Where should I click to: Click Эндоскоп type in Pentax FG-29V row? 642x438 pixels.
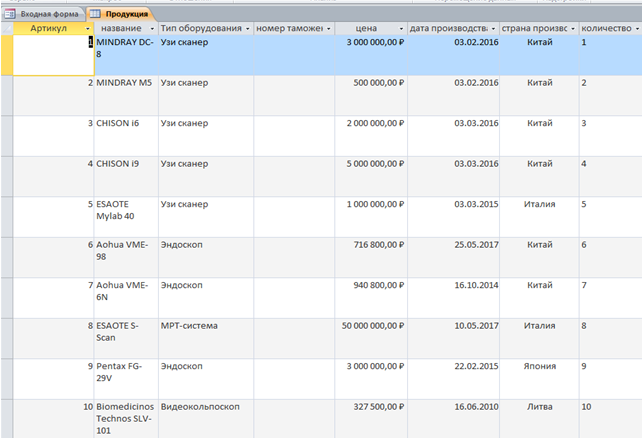pyautogui.click(x=206, y=379)
